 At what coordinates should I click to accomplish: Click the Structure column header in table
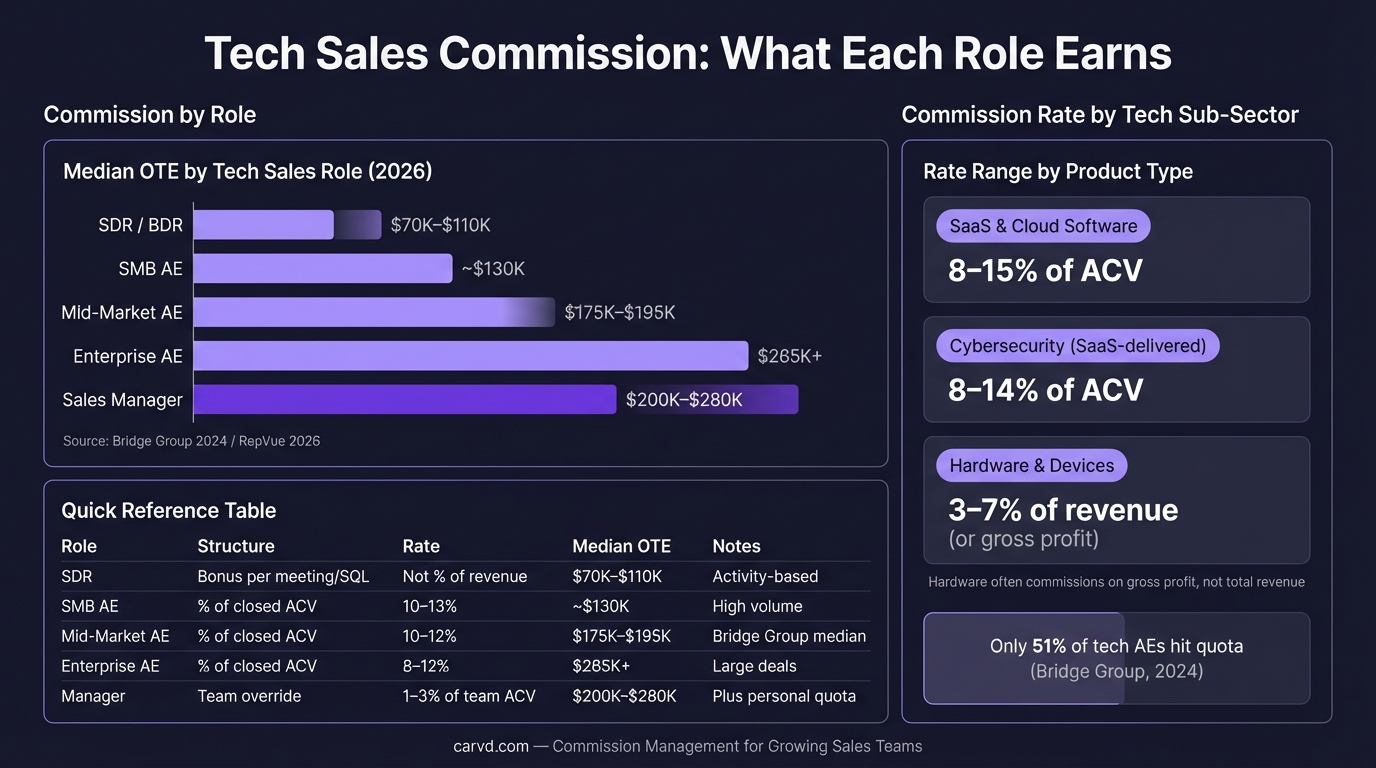pos(236,546)
